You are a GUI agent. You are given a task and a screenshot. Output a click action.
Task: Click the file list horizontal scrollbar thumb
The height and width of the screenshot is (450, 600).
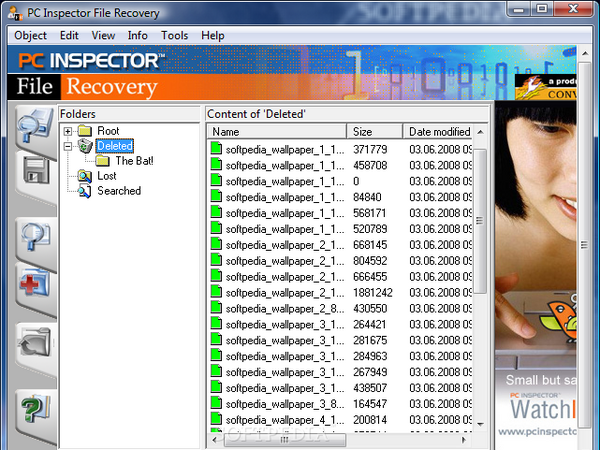[x=285, y=440]
